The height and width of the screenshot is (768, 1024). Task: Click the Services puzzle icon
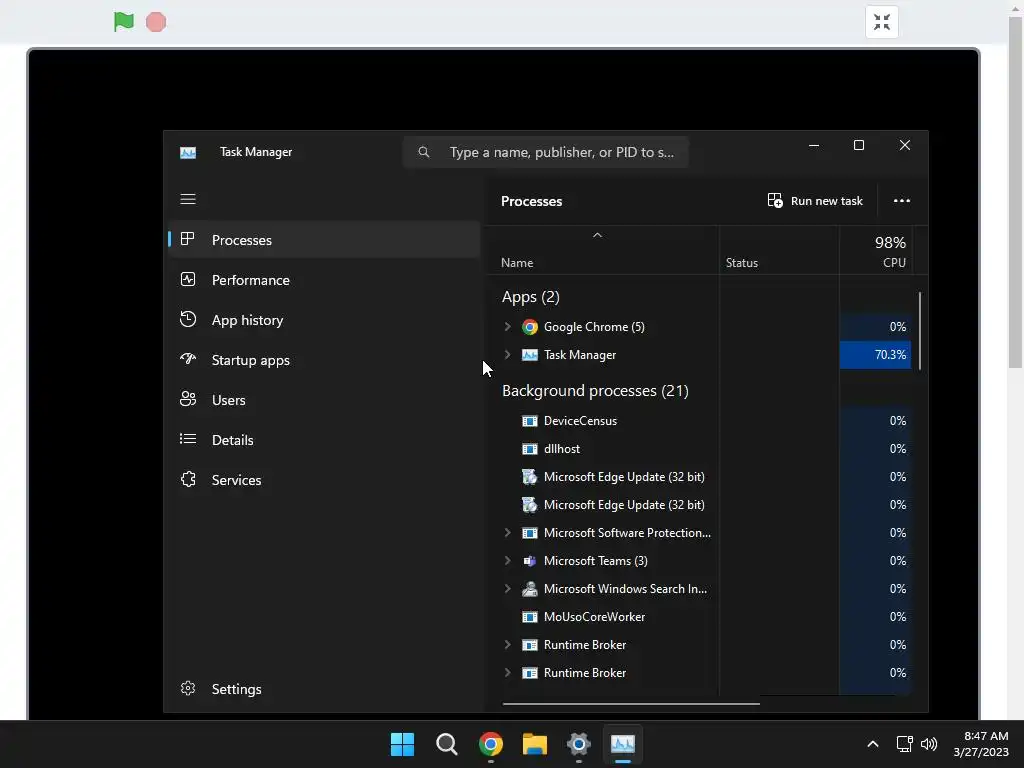pyautogui.click(x=187, y=479)
